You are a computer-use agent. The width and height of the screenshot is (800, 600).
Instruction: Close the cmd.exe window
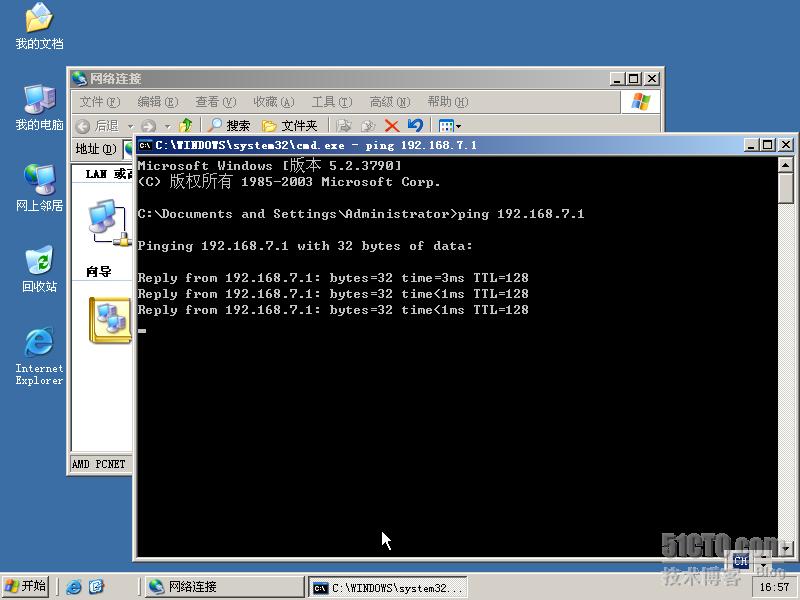click(x=786, y=145)
